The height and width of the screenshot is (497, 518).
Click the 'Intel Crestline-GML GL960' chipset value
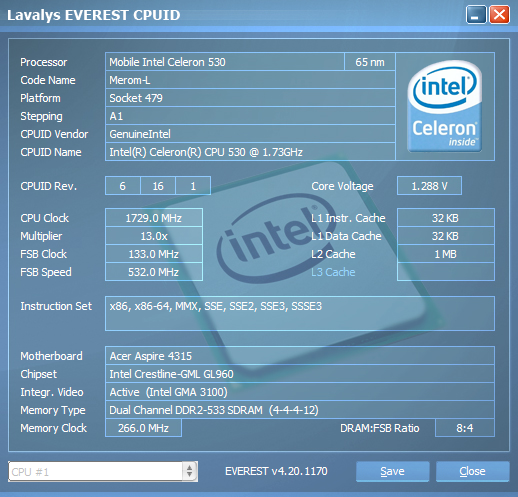pos(300,374)
